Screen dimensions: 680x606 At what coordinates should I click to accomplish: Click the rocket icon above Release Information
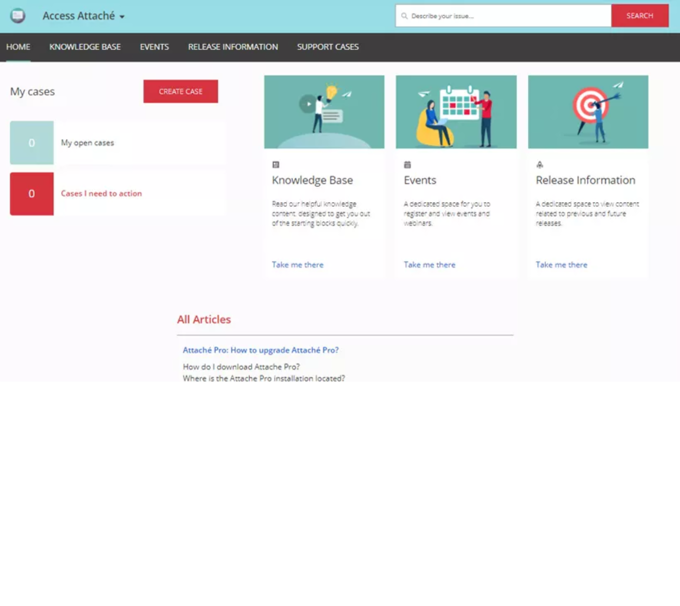pyautogui.click(x=539, y=164)
